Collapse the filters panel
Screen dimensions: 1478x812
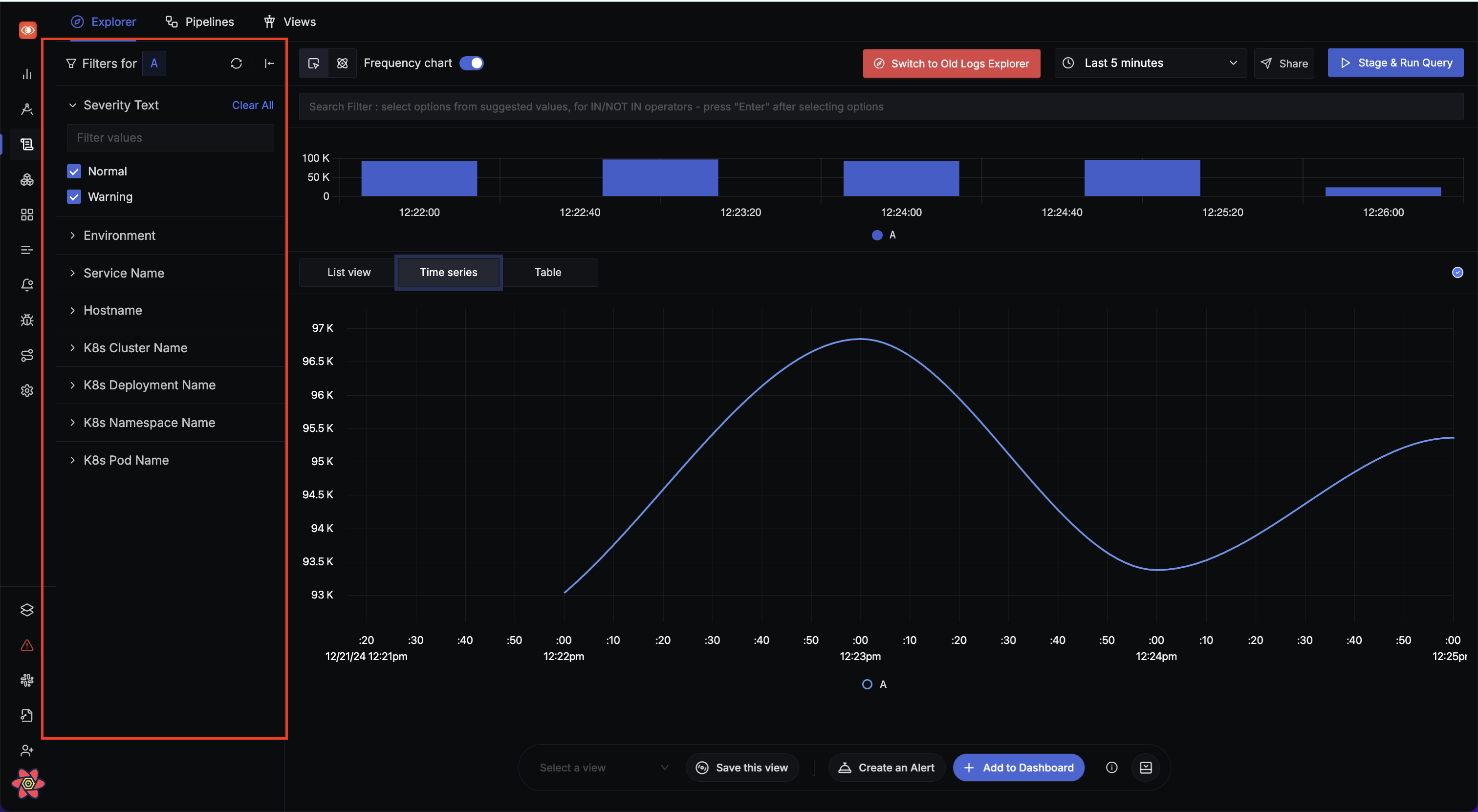click(x=269, y=63)
